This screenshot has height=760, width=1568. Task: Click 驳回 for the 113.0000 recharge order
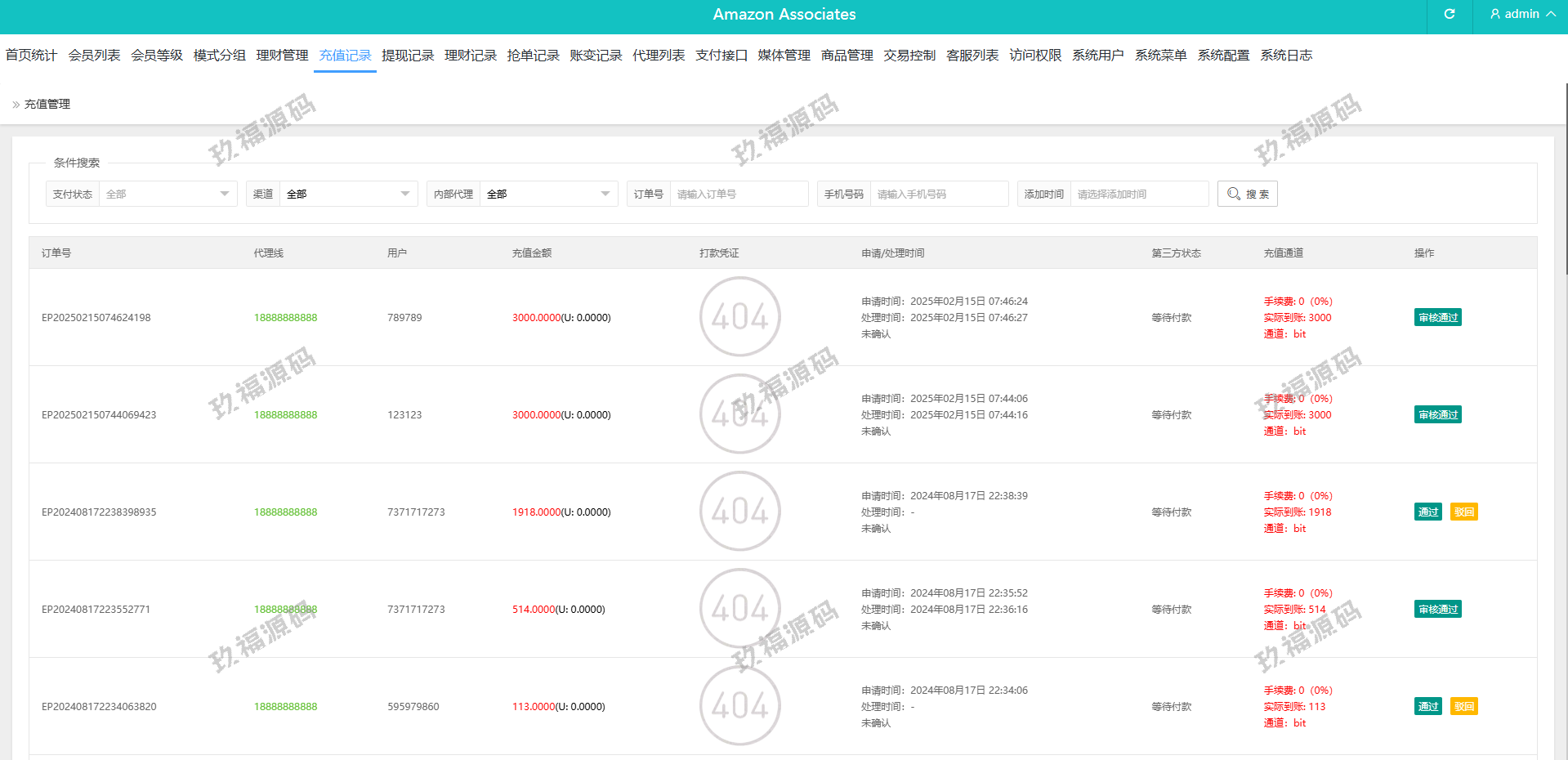[1463, 707]
